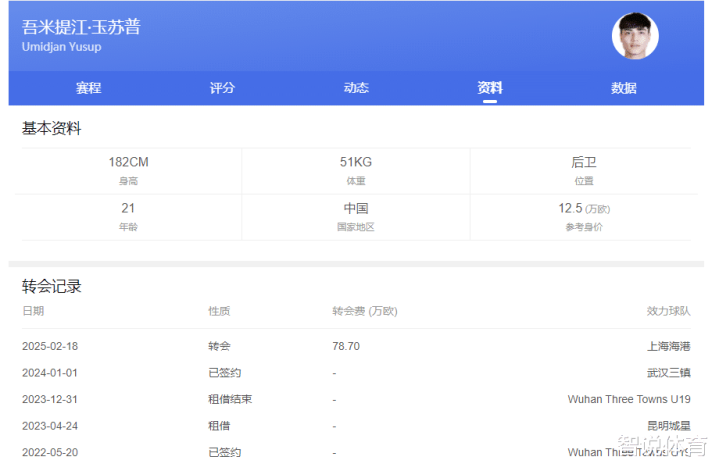Viewport: 719px width, 471px height.
Task: Click the 基本资料 section heading
Action: tap(51, 128)
